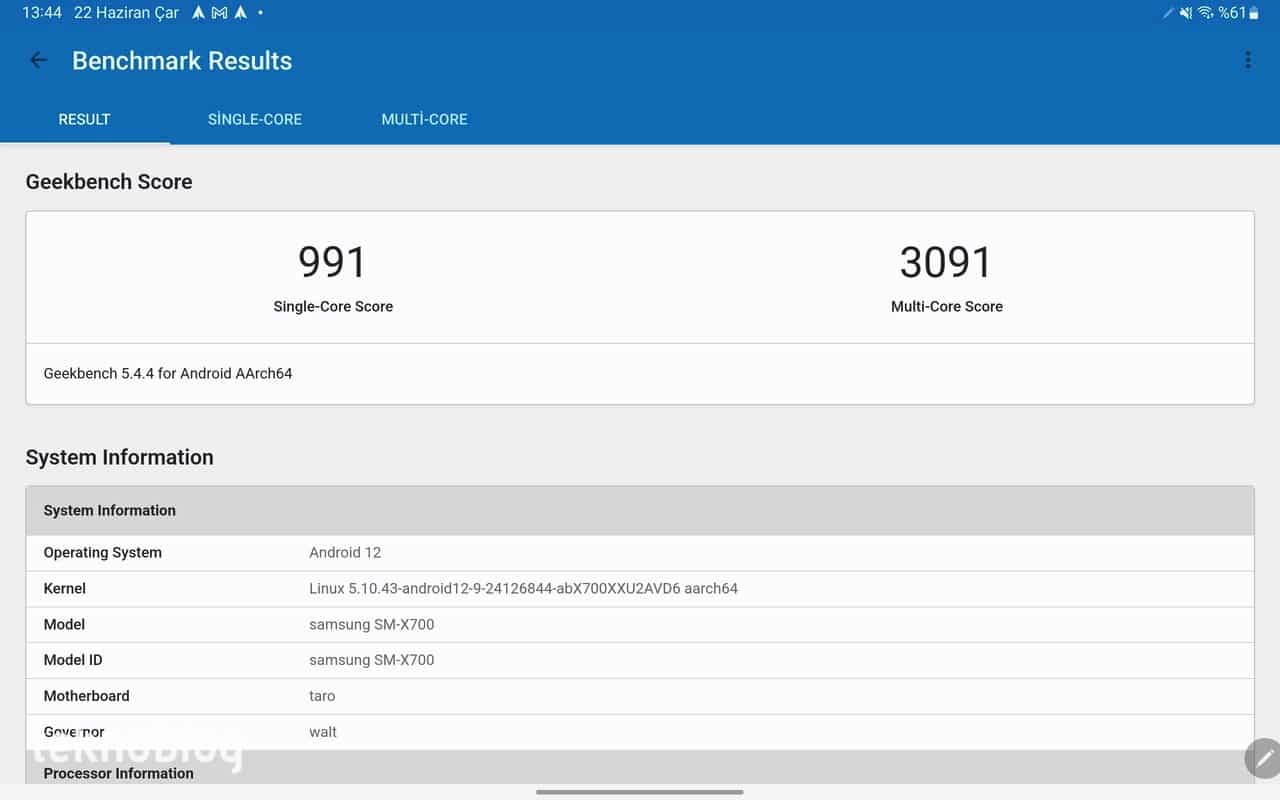
Task: Tap the 13:44 clock in status bar
Action: [42, 13]
